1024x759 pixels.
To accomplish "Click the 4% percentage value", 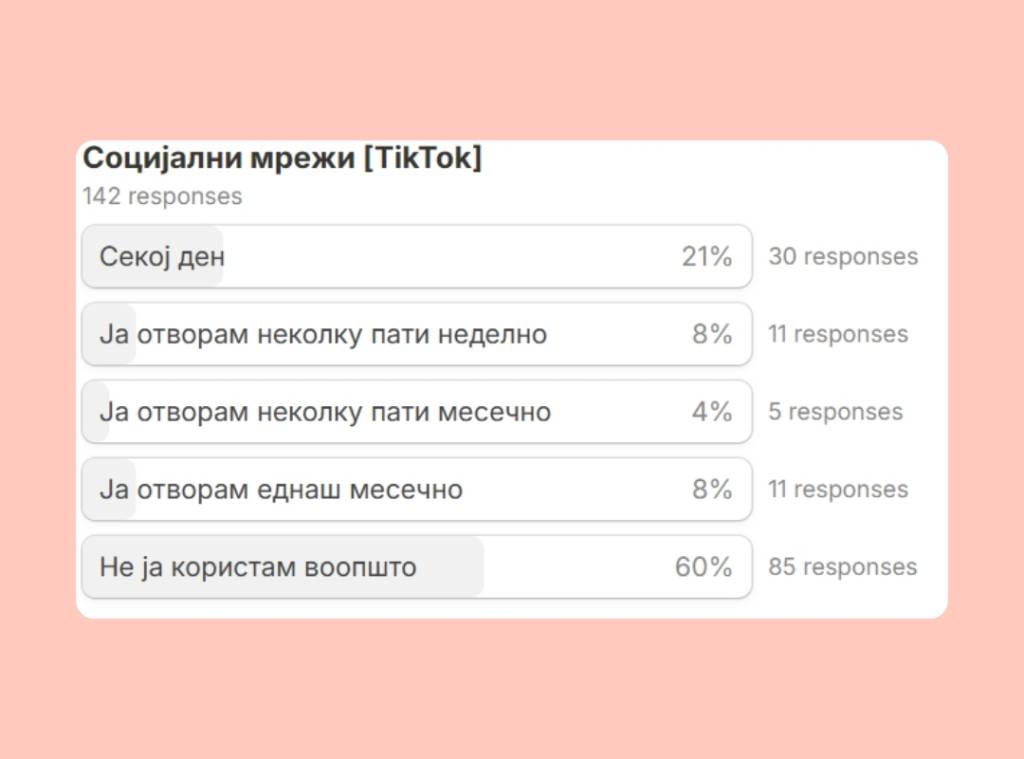I will click(x=712, y=412).
